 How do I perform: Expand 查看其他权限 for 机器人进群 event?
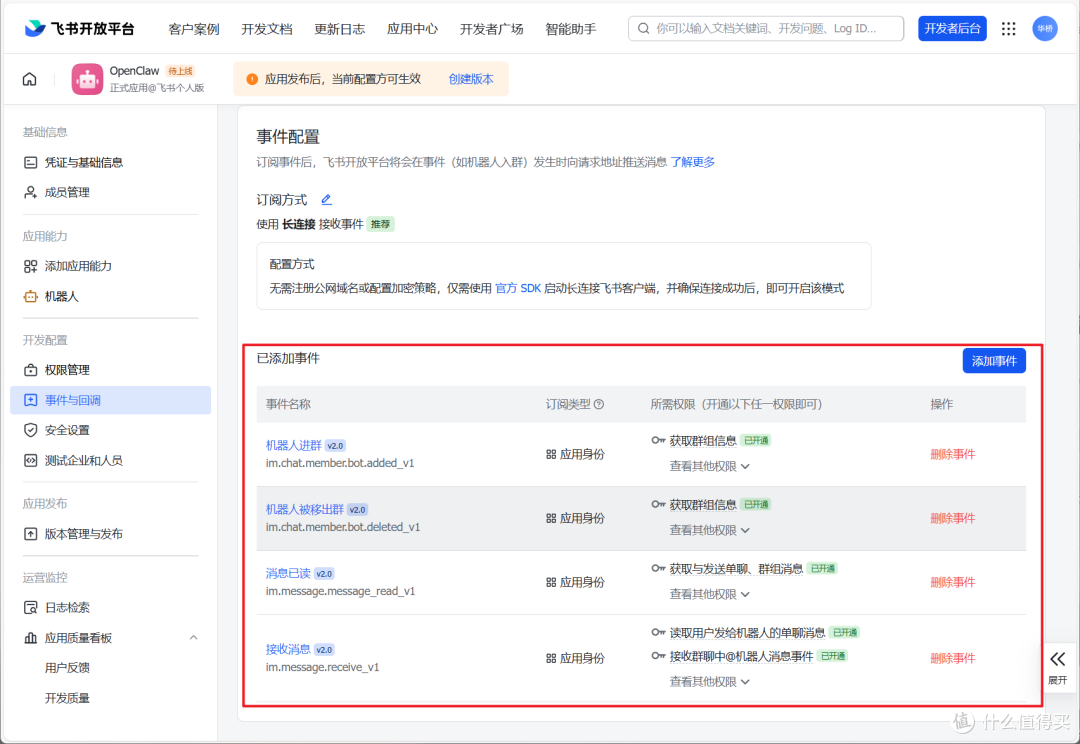coord(709,466)
